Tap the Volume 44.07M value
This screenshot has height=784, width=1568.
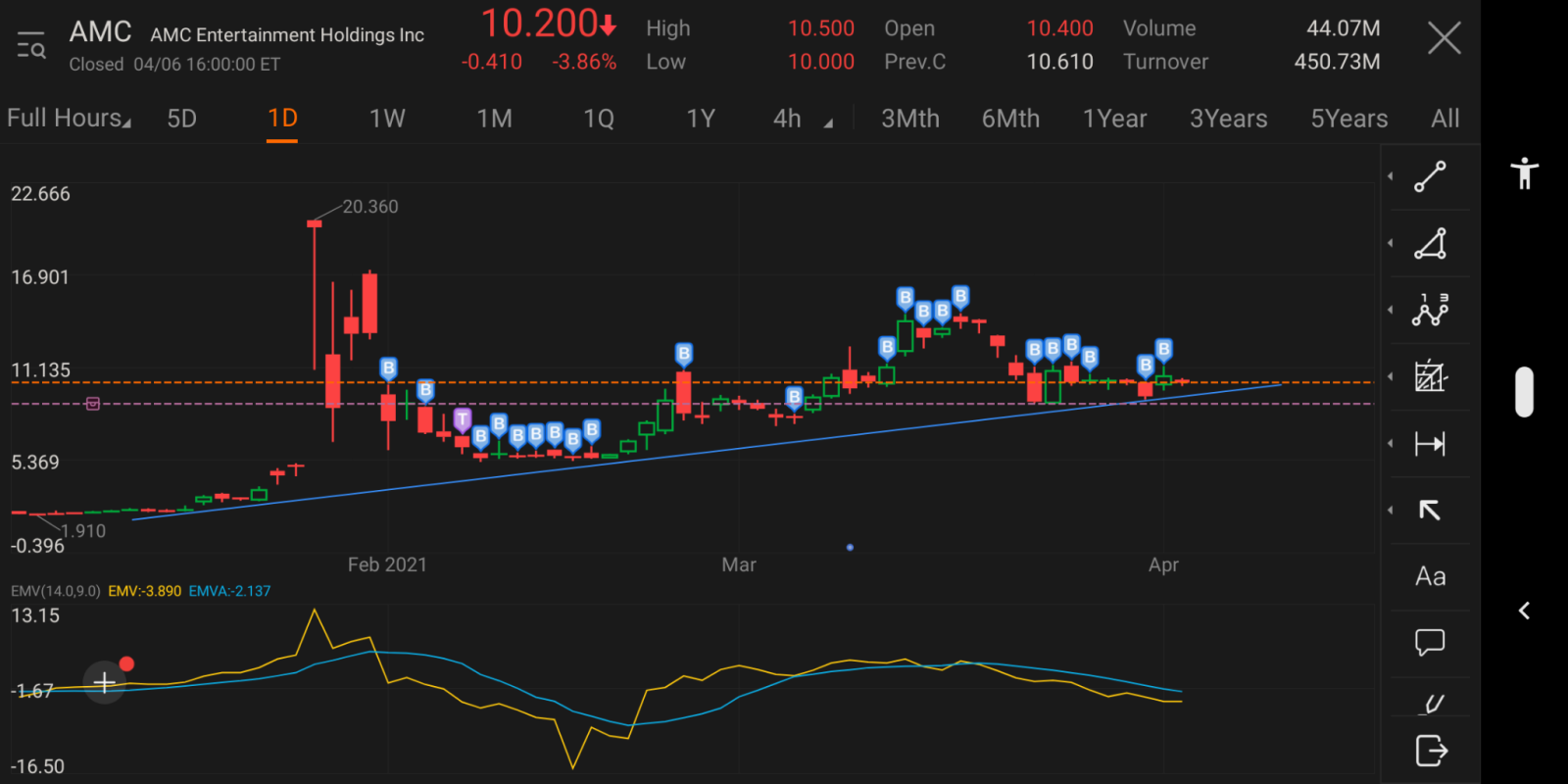(x=1343, y=28)
